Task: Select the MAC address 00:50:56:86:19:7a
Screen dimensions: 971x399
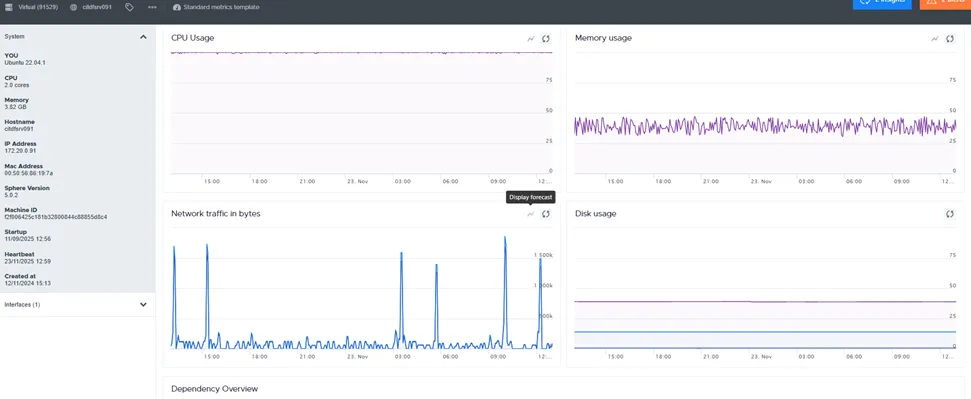Action: [x=28, y=173]
